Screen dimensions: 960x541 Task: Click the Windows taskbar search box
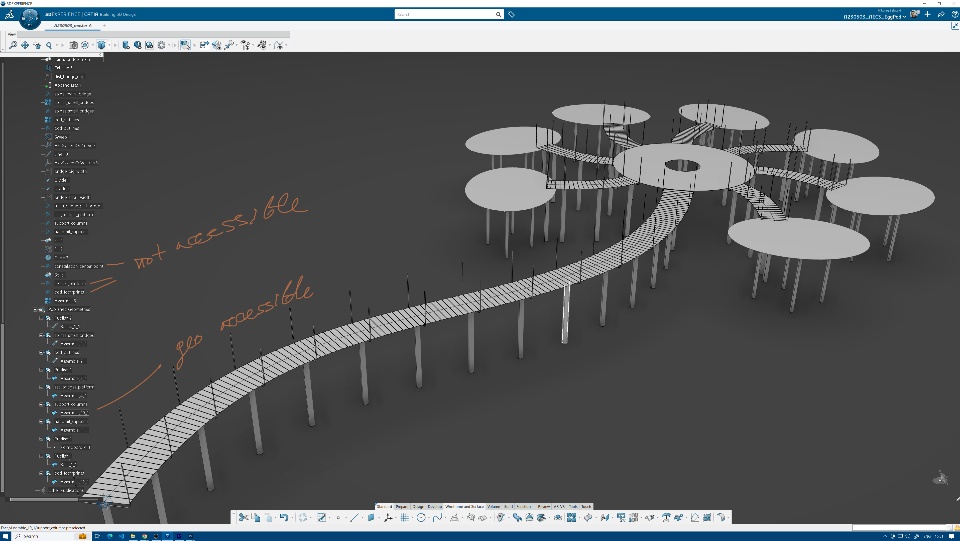click(x=49, y=536)
